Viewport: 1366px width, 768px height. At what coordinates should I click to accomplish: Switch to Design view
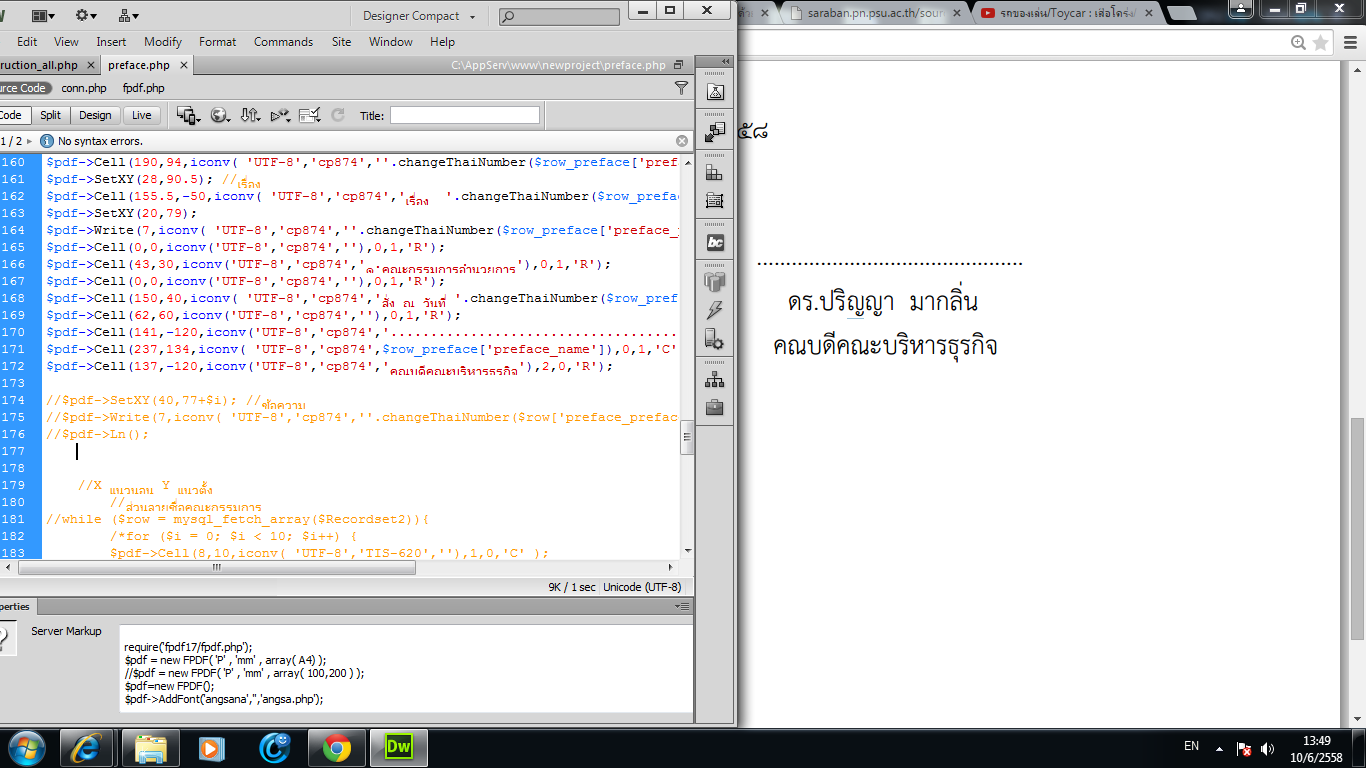[x=96, y=115]
